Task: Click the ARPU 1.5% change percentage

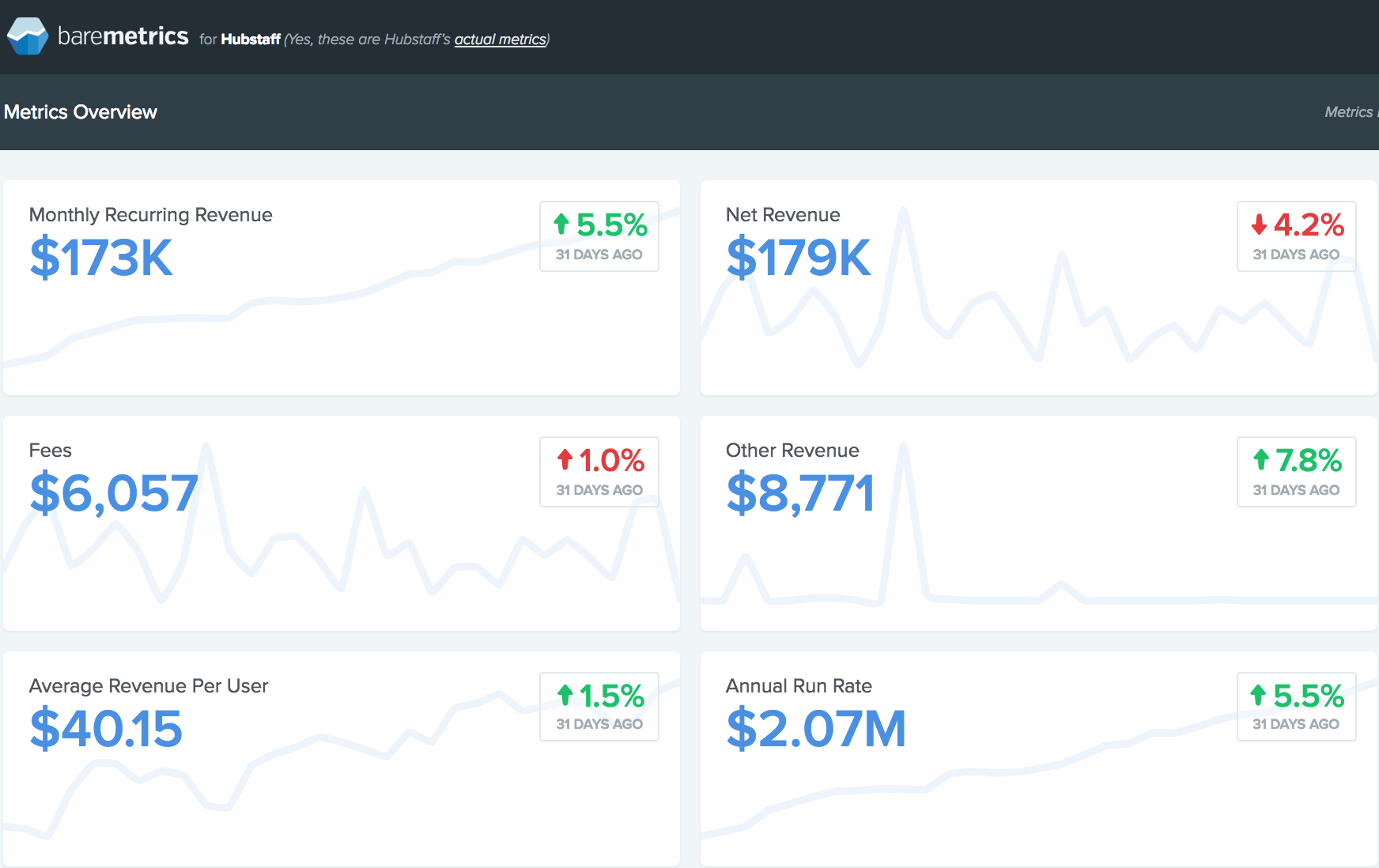Action: tap(612, 696)
